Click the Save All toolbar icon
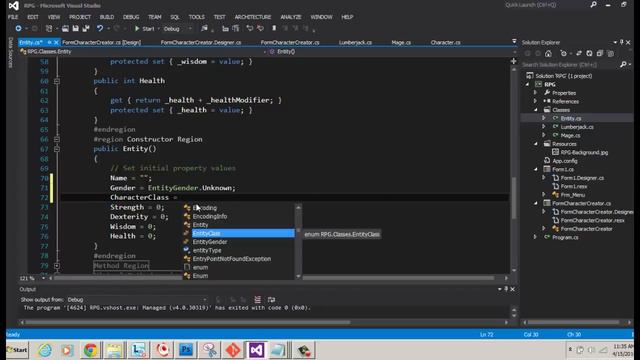The width and height of the screenshot is (640, 360). tap(86, 29)
